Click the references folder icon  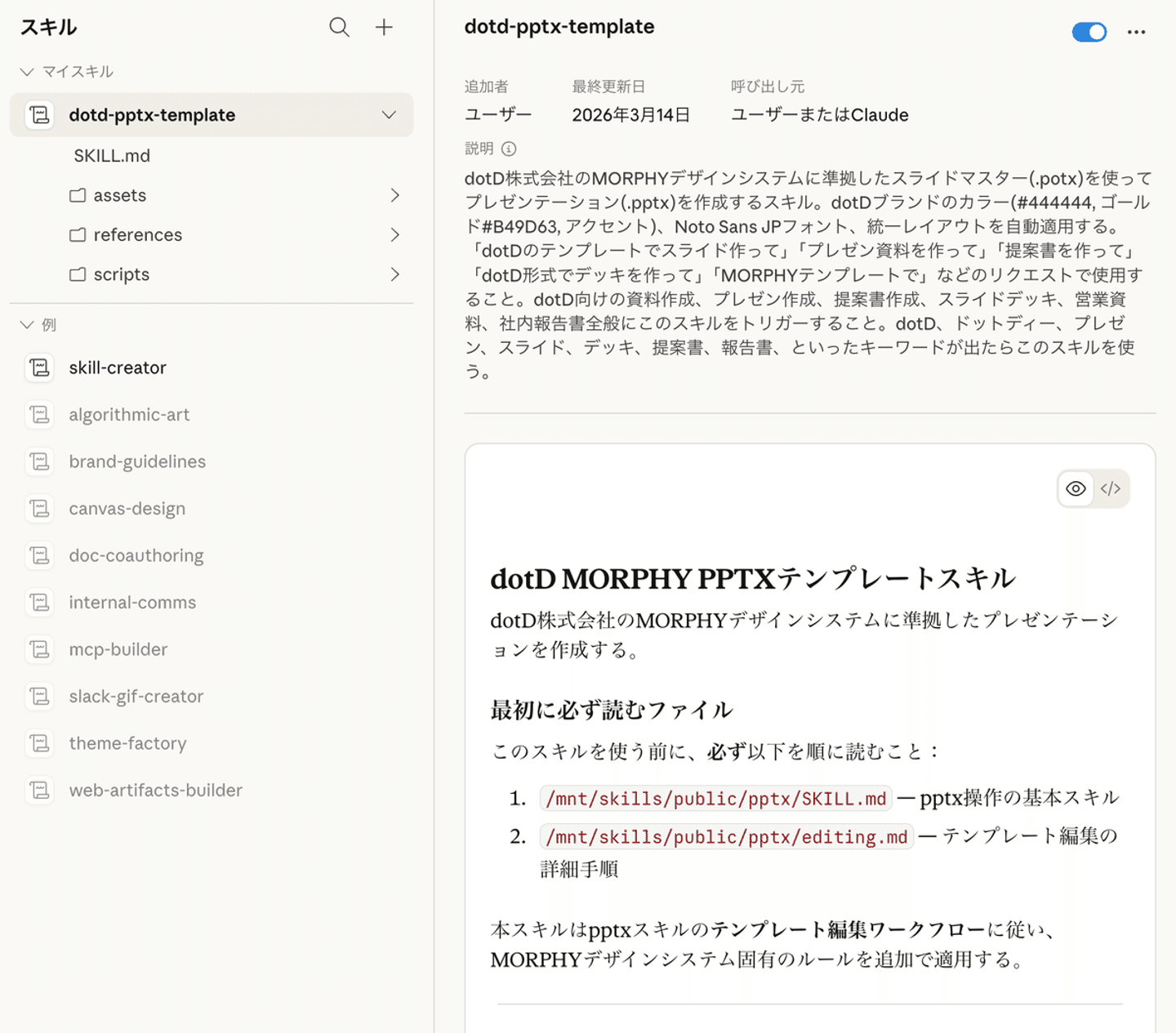[78, 235]
